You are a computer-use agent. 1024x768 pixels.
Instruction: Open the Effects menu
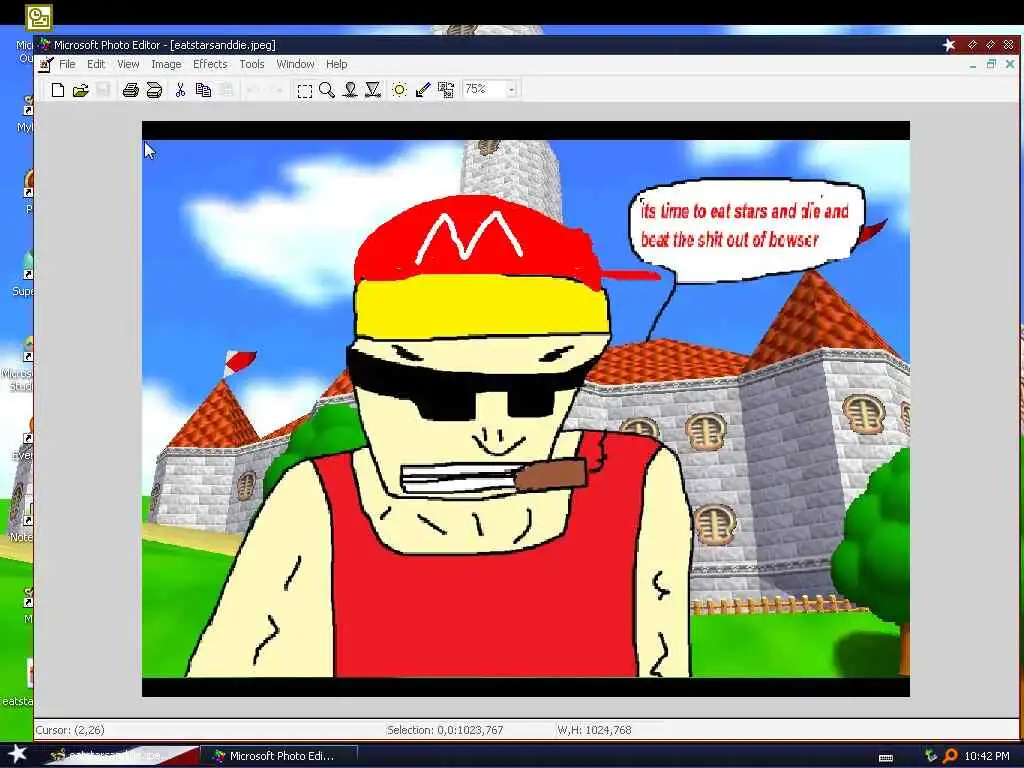[x=210, y=64]
